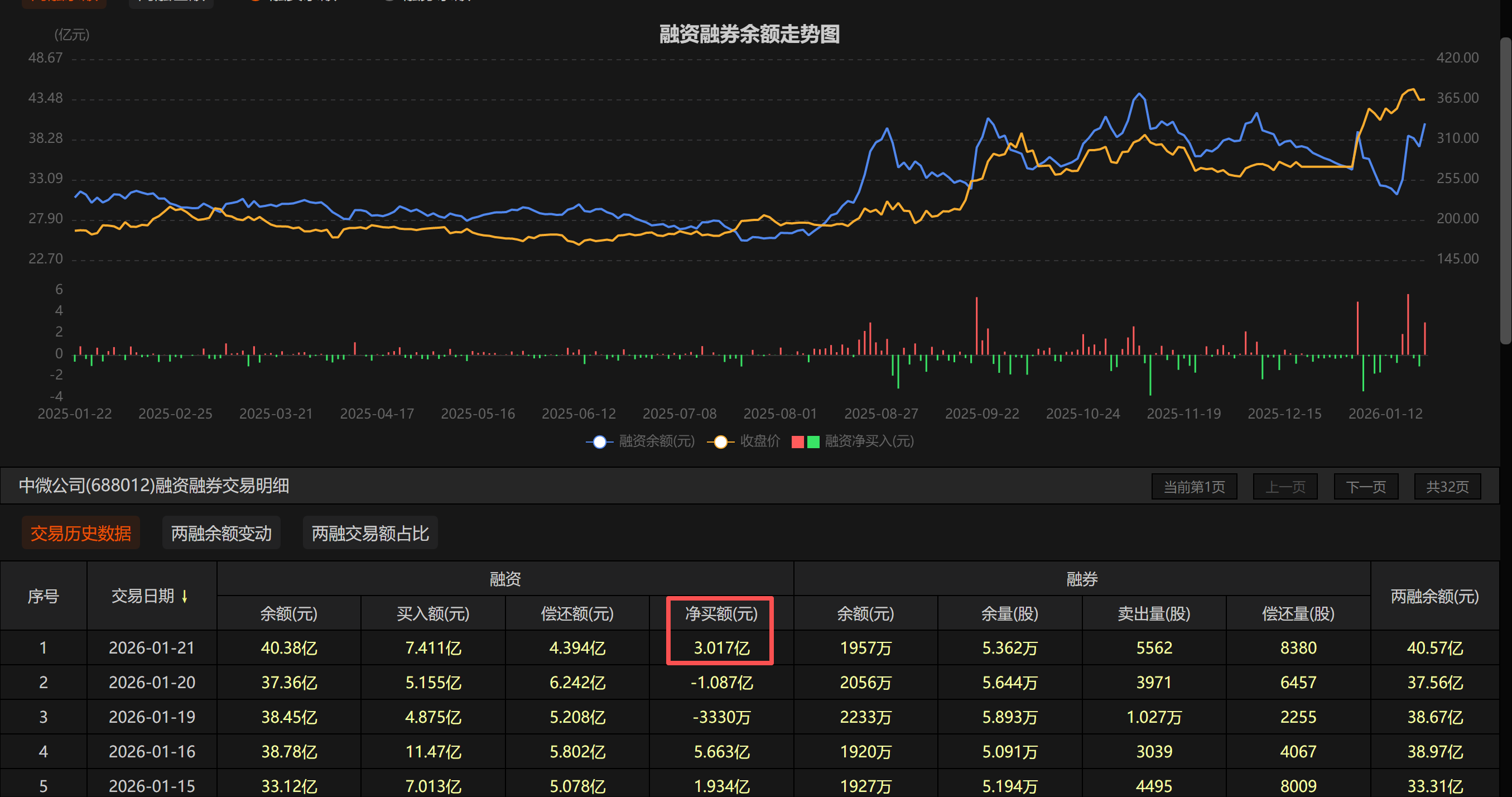This screenshot has width=1512, height=797.
Task: Click the 共32页 page count button
Action: click(1447, 487)
